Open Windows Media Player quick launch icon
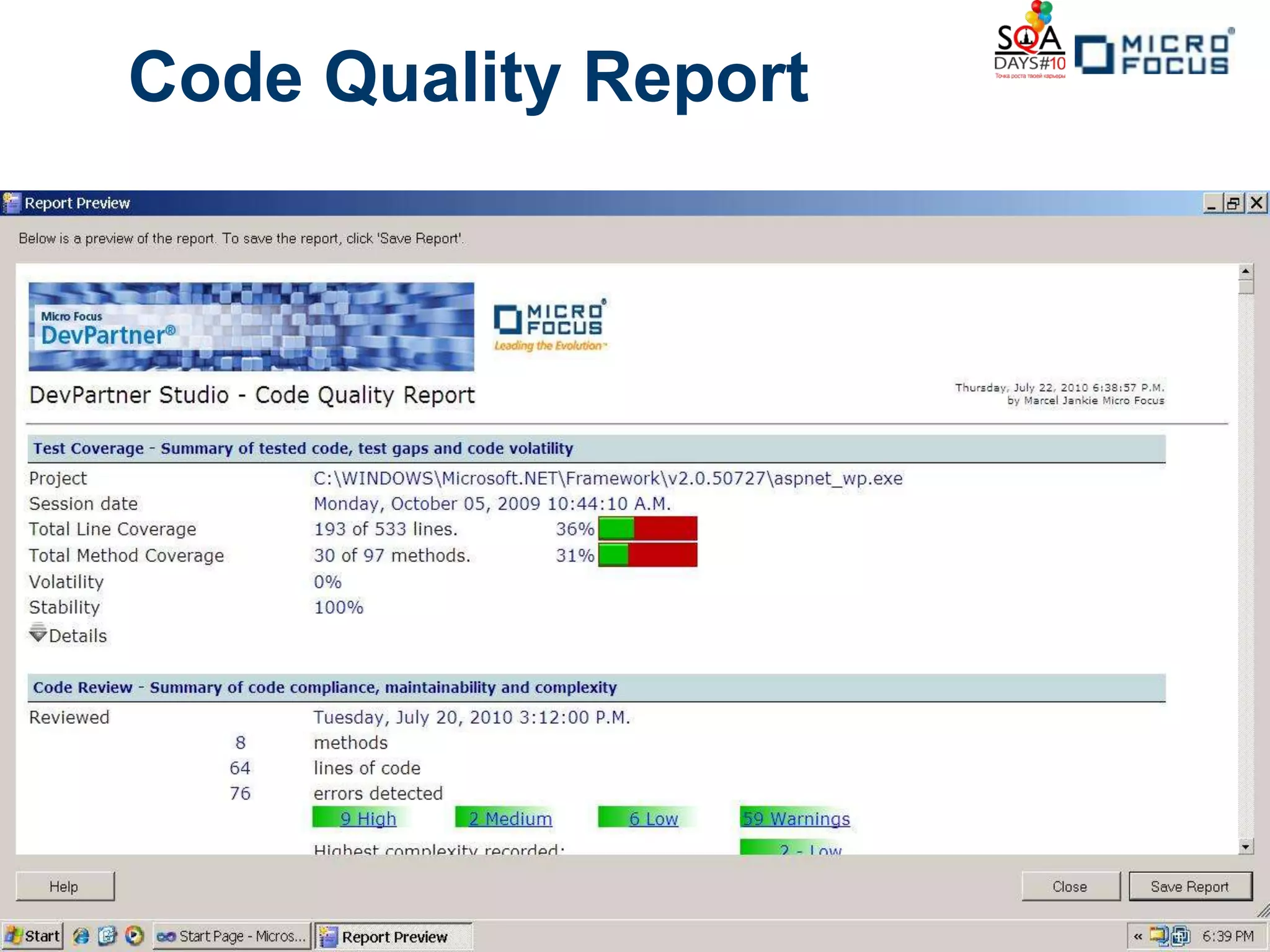The height and width of the screenshot is (952, 1270). [134, 936]
